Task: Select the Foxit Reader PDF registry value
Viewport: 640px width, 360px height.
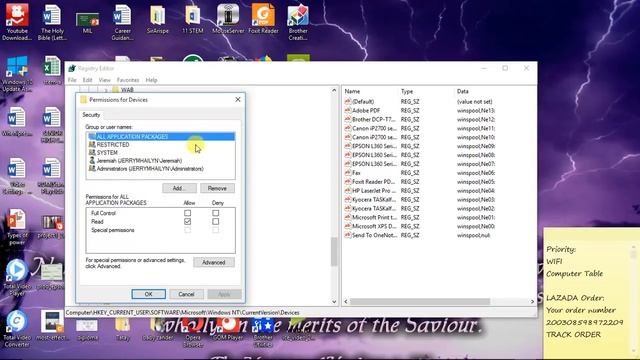Action: tap(370, 182)
